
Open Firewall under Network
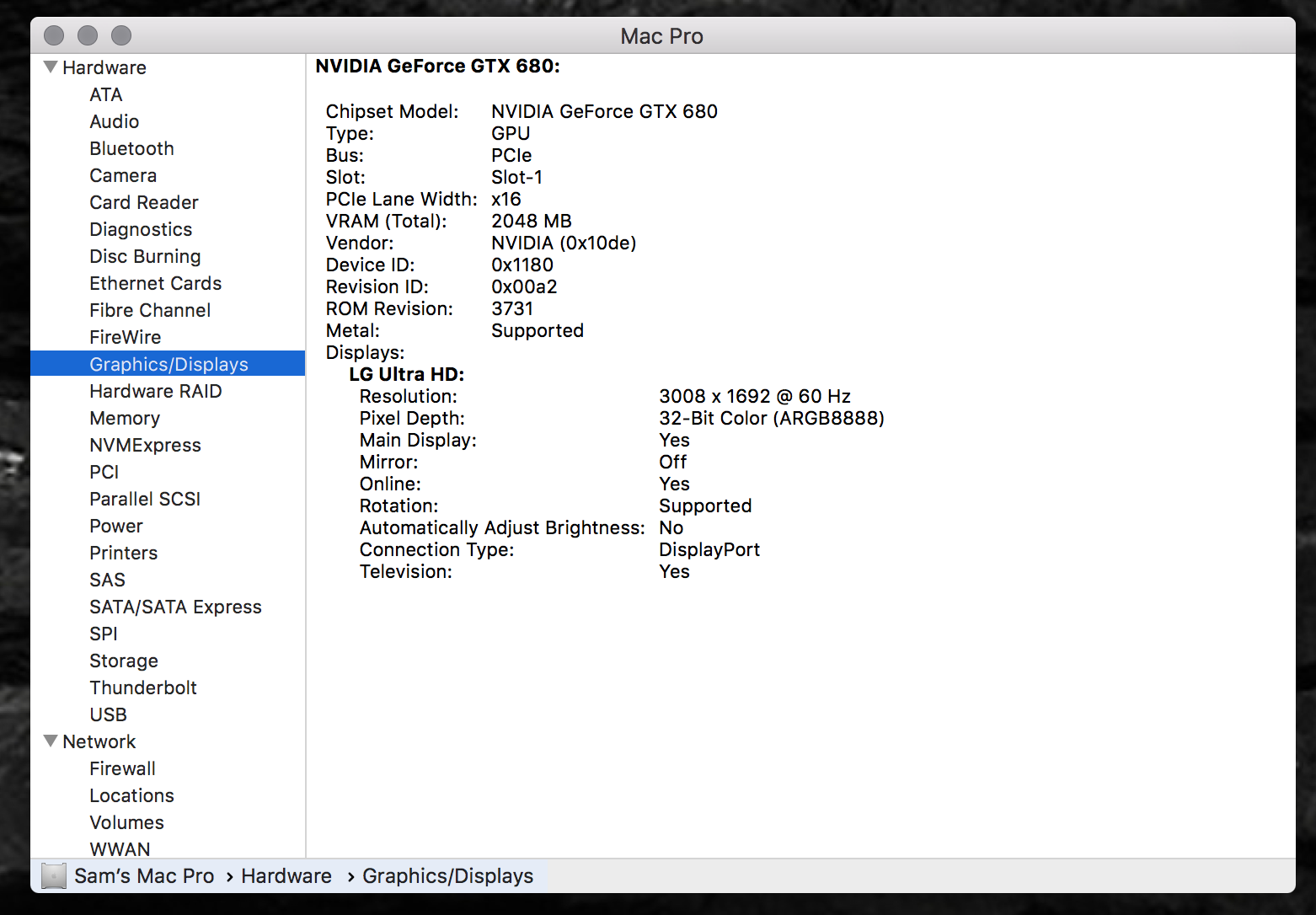point(123,768)
